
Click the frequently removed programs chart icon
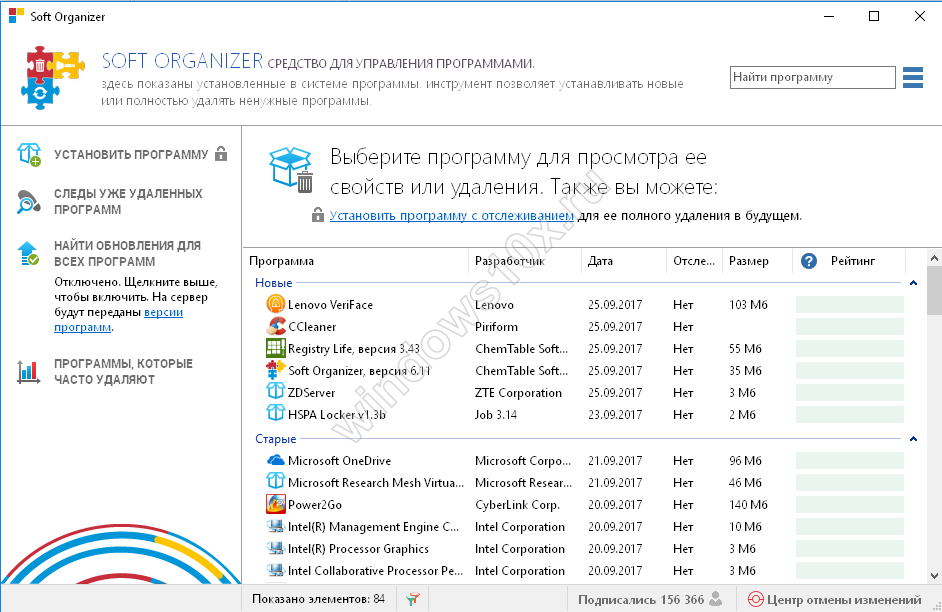pos(28,372)
